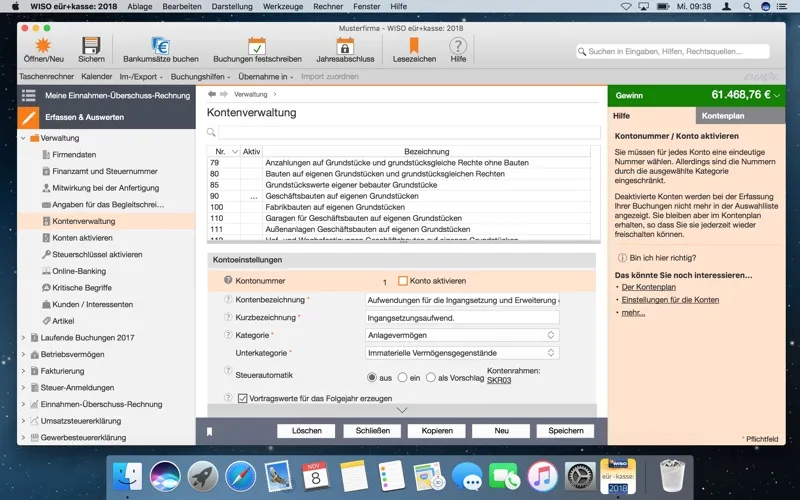Switch to the Hilfe tab in side panel
This screenshot has height=500, width=800.
(x=652, y=116)
